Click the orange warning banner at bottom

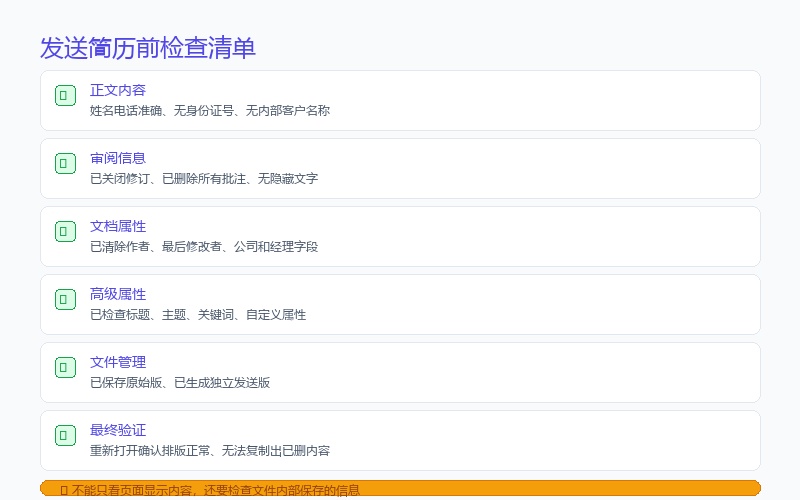click(400, 488)
